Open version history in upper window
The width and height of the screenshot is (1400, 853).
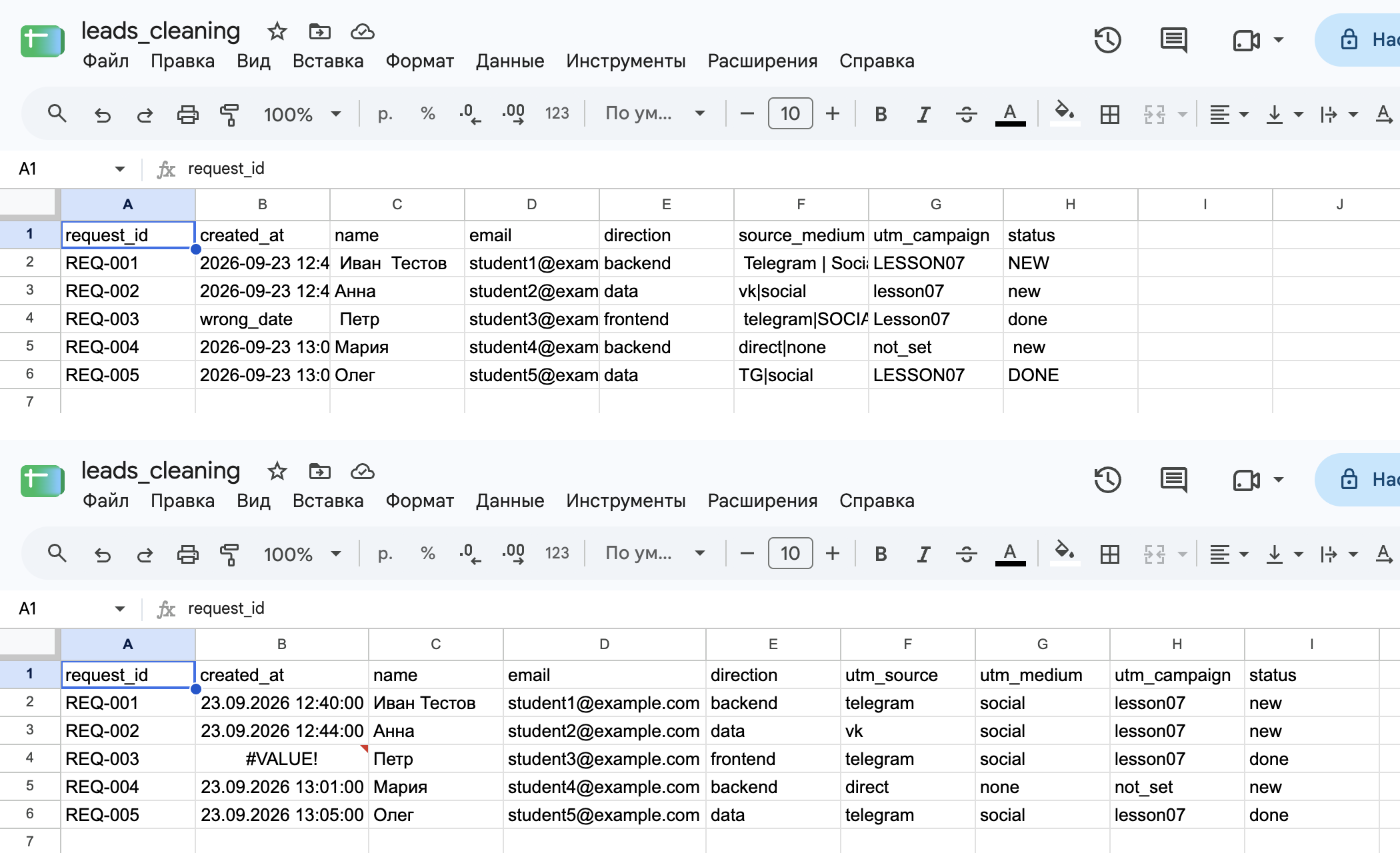click(1107, 40)
